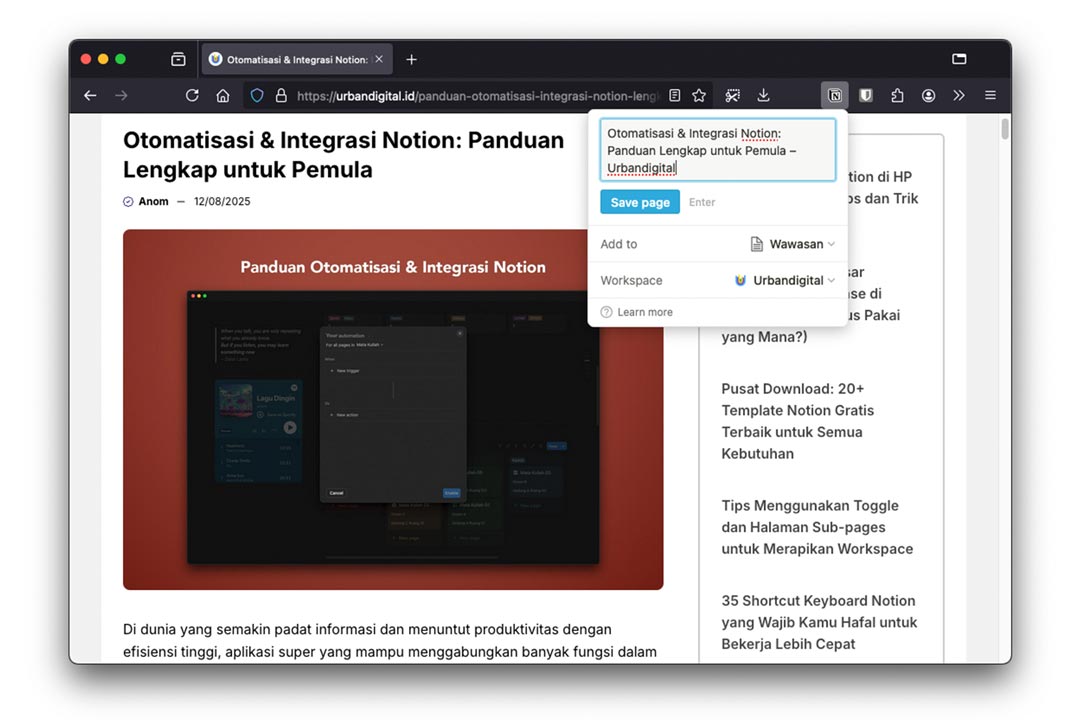
Task: Click the tracking protection shield icon
Action: [257, 96]
